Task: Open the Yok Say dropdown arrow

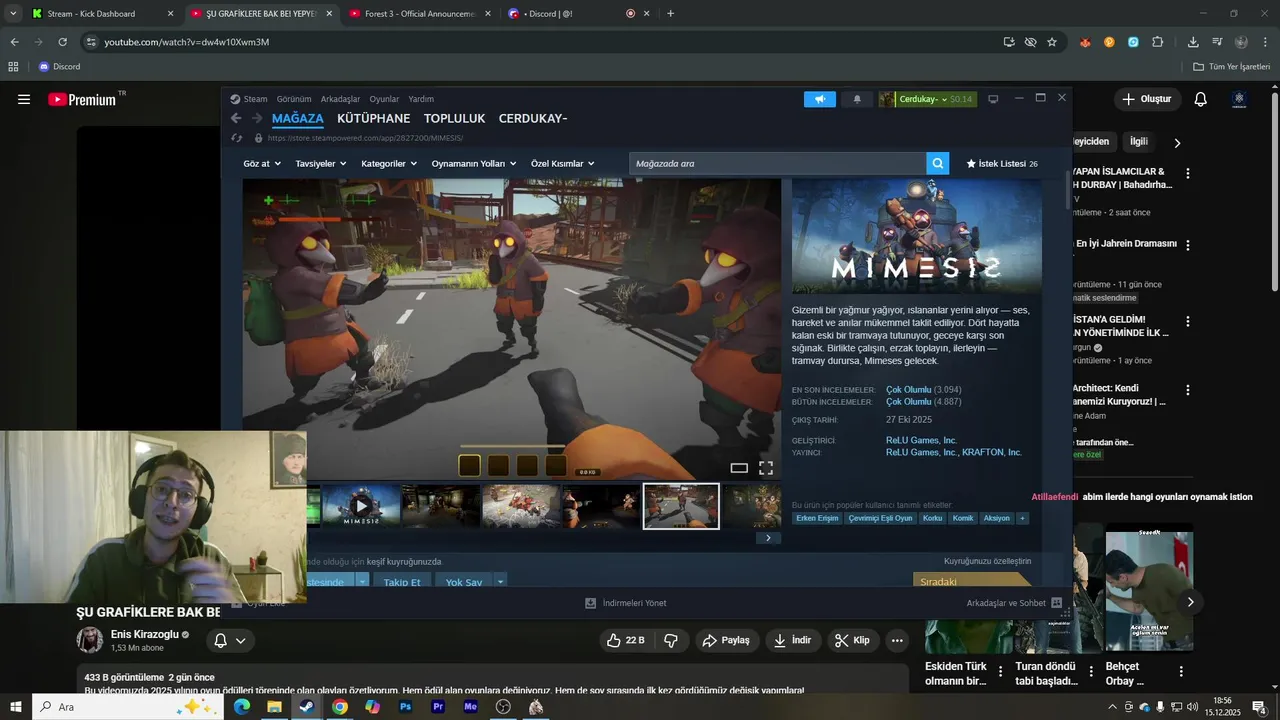Action: pos(500,581)
